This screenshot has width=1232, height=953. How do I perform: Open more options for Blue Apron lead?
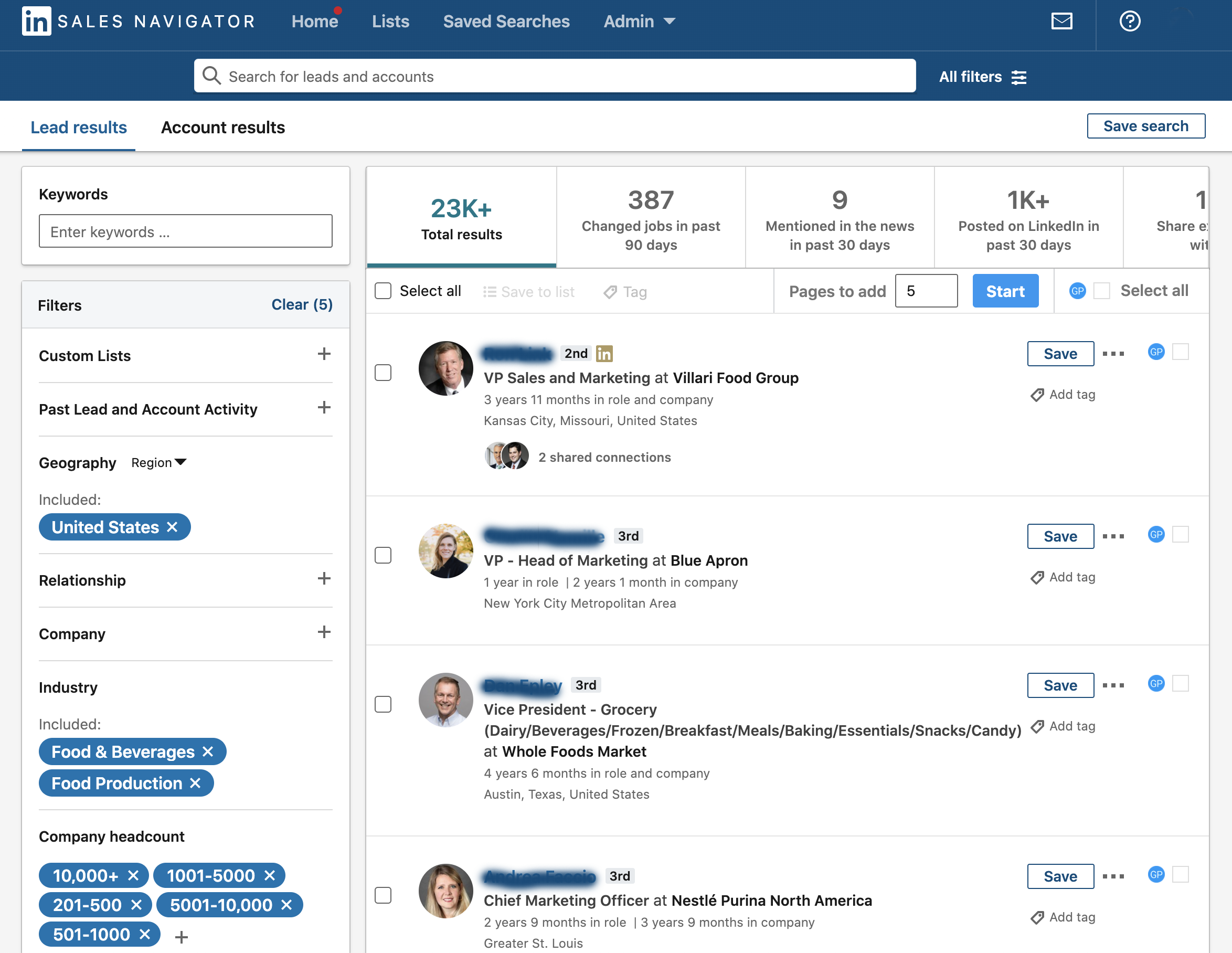click(x=1113, y=537)
